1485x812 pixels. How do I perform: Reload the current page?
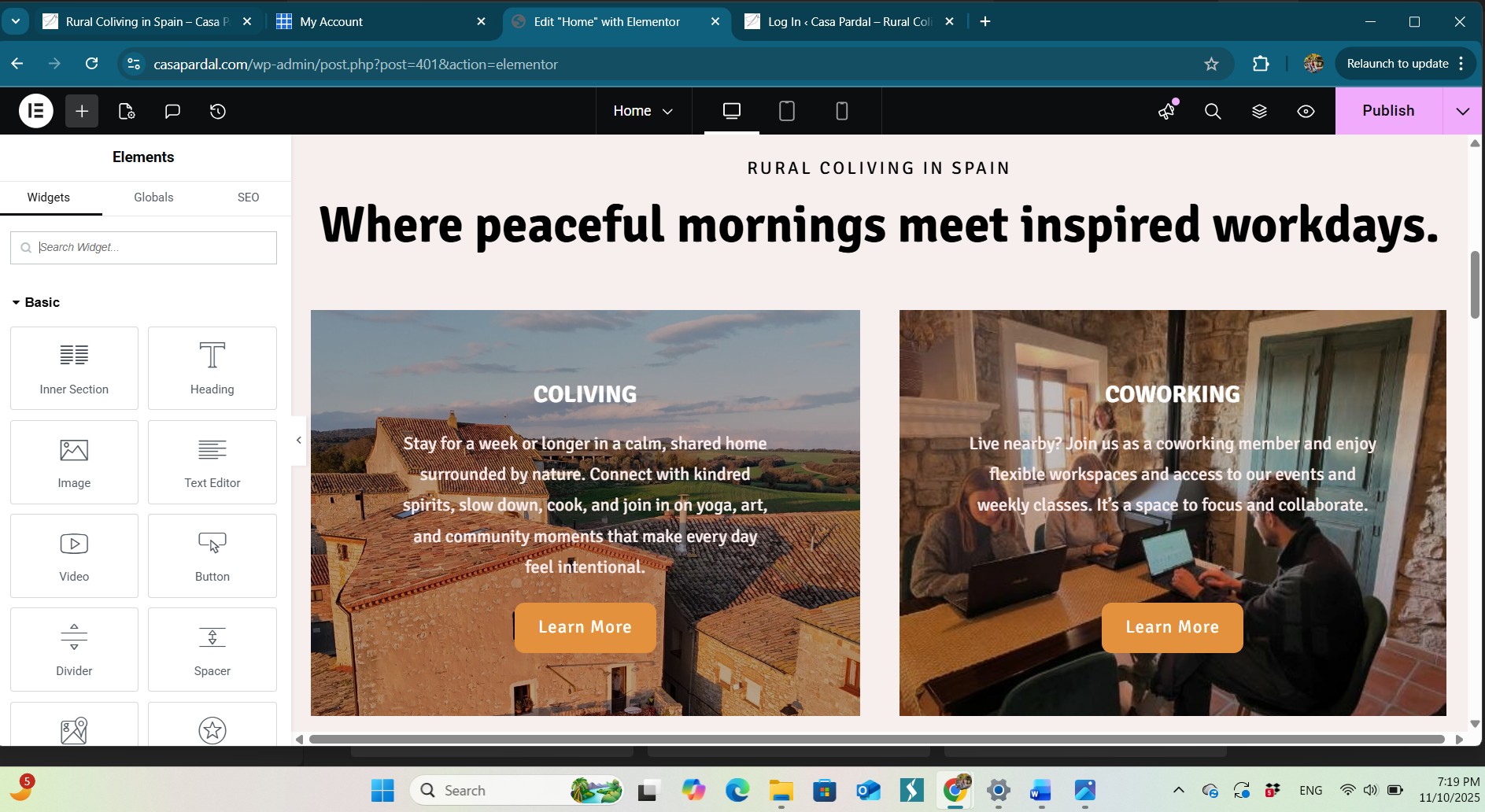click(92, 64)
